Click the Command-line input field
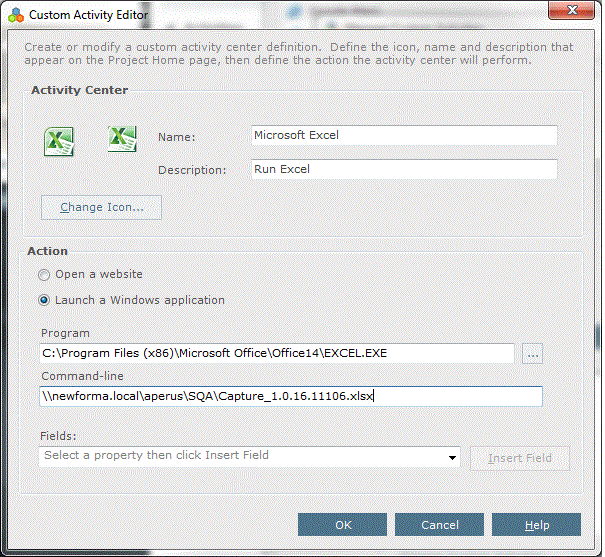The width and height of the screenshot is (605, 557). point(291,396)
